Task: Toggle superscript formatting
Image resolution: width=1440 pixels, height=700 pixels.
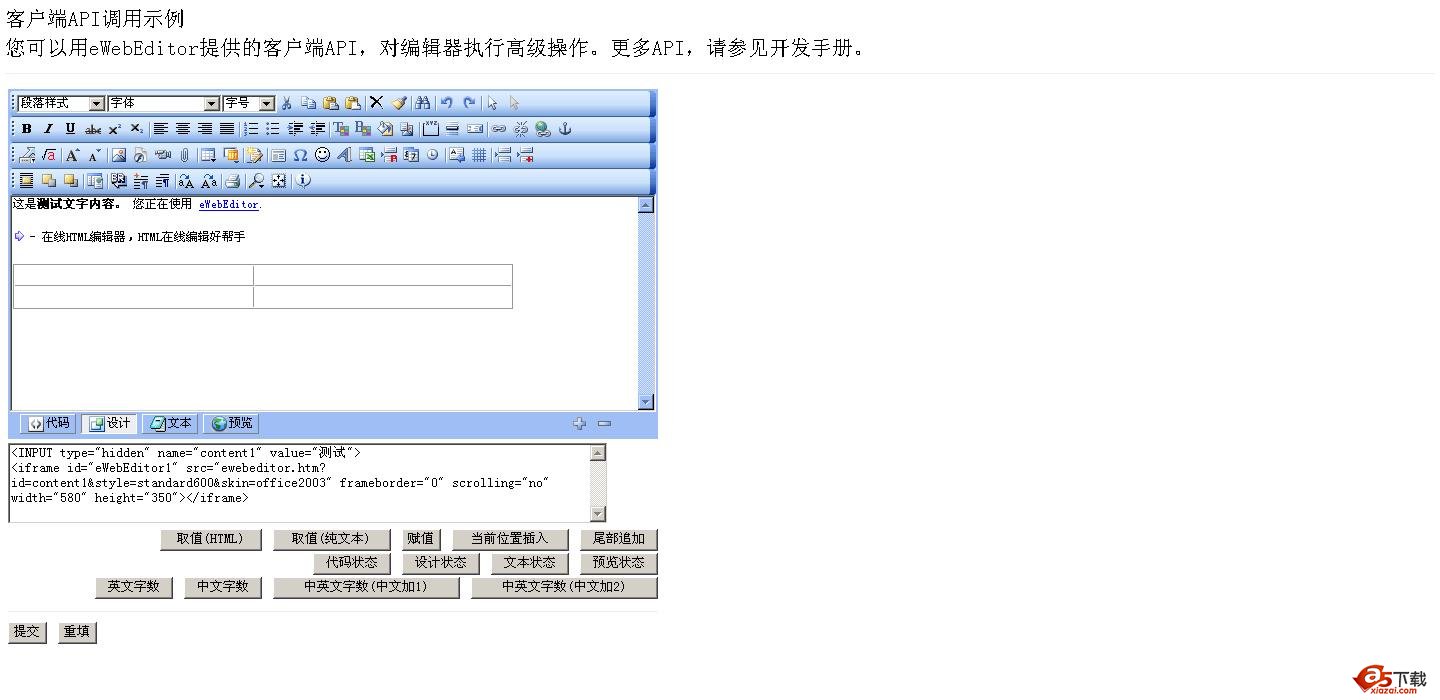Action: [113, 128]
